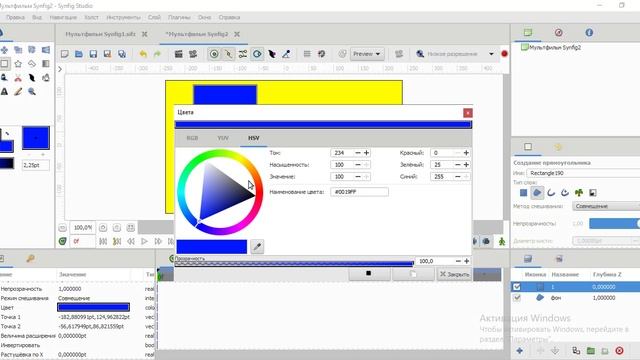Click the Save All icon
Screen dimensions: 640x360
click(122, 54)
